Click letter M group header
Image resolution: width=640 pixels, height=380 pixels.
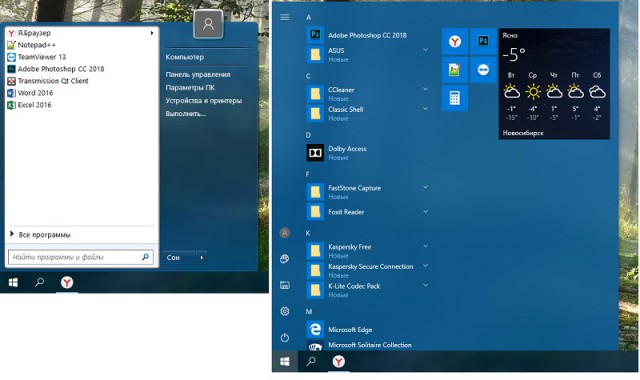click(x=309, y=311)
